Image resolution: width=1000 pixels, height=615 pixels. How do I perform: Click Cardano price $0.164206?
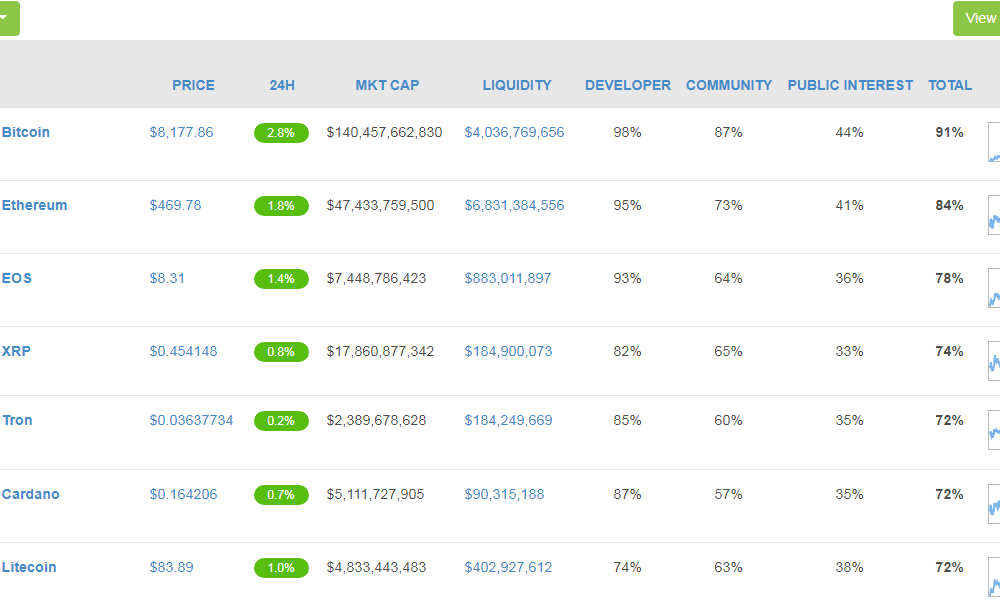(x=183, y=494)
